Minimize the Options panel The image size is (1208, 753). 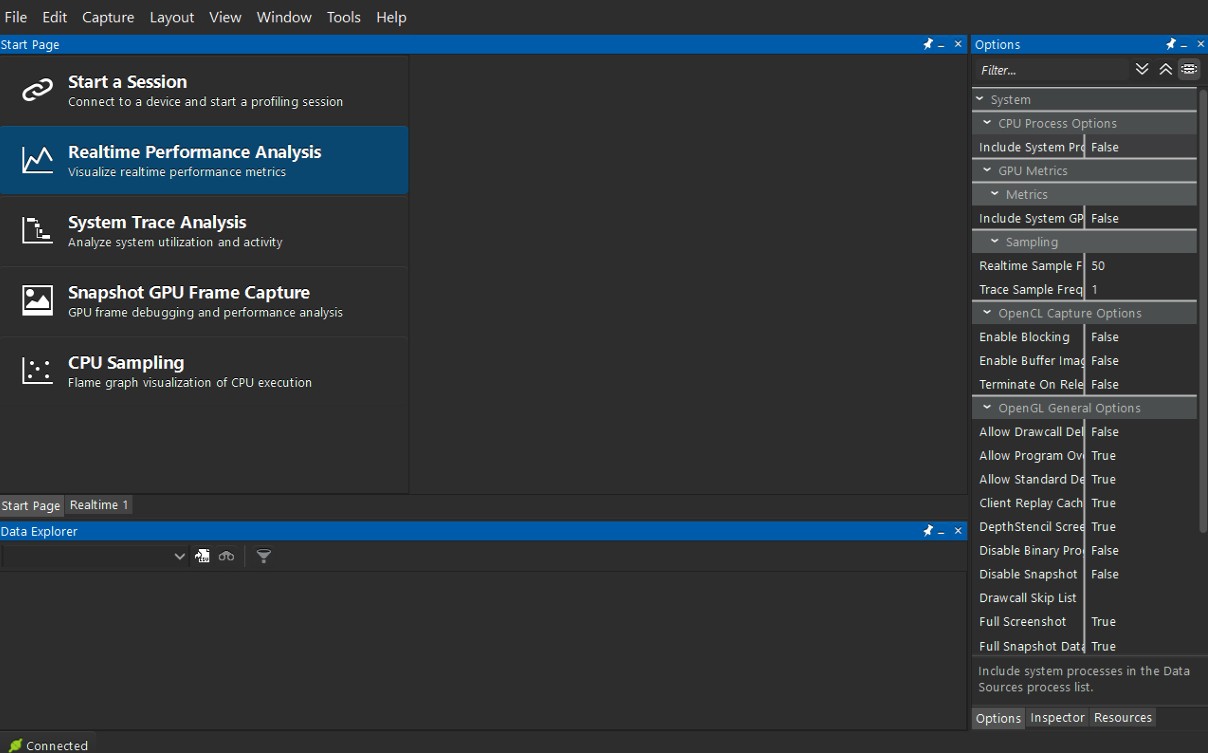pos(1185,45)
